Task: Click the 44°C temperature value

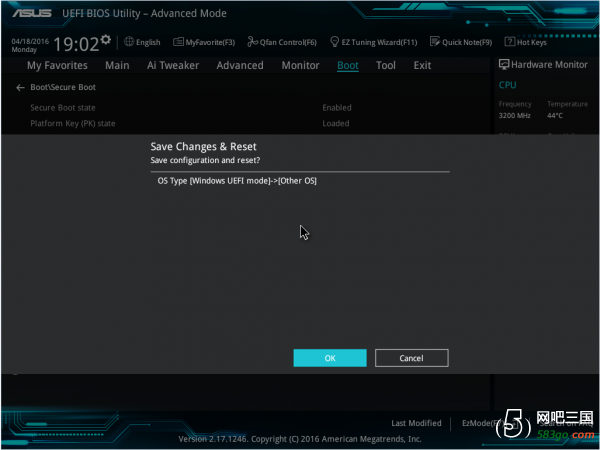Action: [x=555, y=116]
